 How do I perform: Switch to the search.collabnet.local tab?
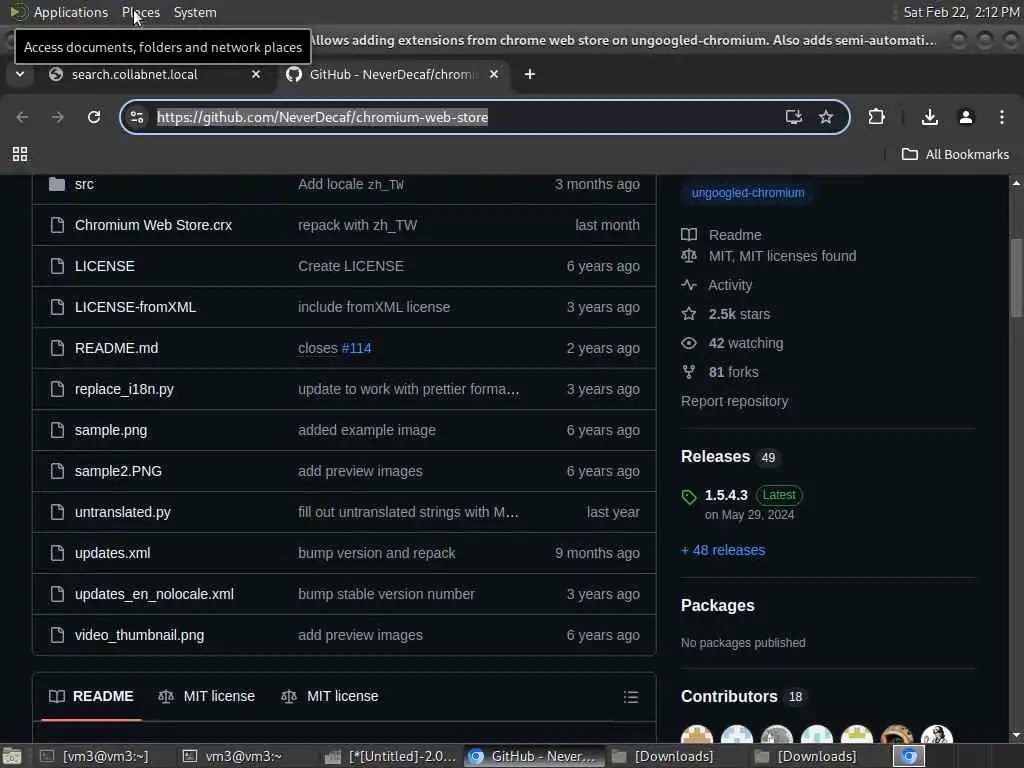(135, 74)
